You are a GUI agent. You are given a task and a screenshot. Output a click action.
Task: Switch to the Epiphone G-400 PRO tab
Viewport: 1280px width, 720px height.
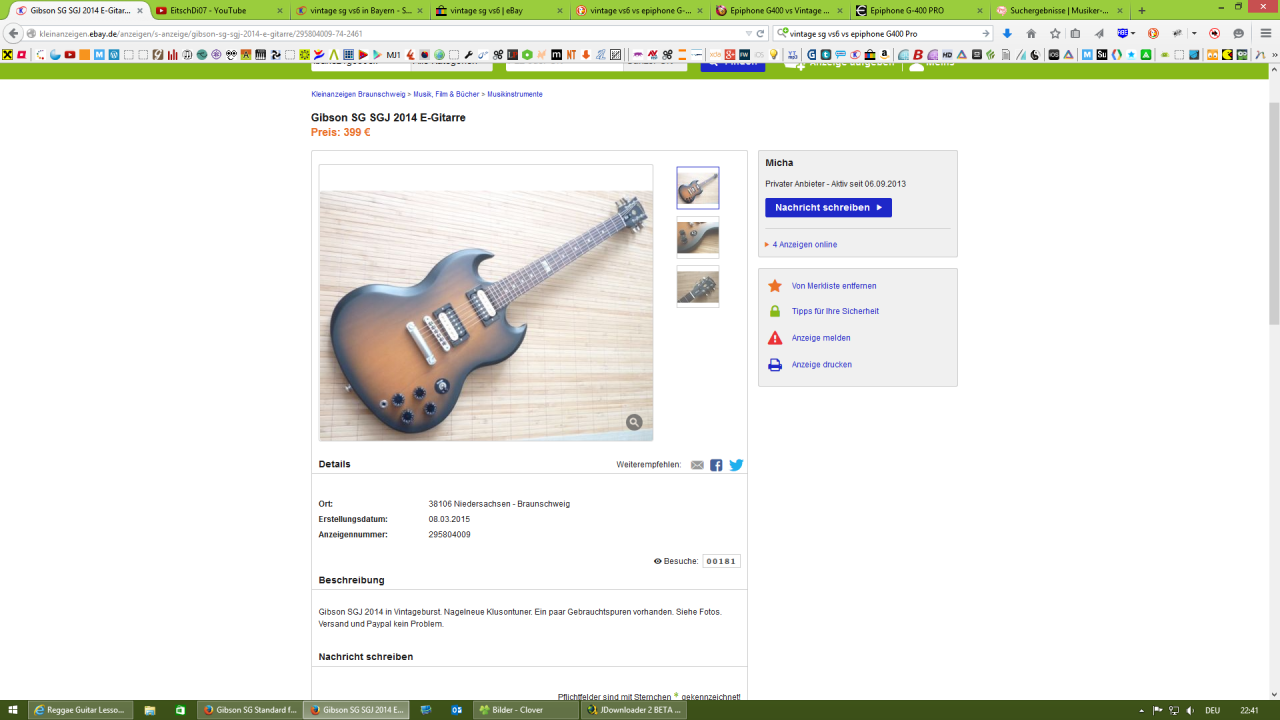[920, 10]
